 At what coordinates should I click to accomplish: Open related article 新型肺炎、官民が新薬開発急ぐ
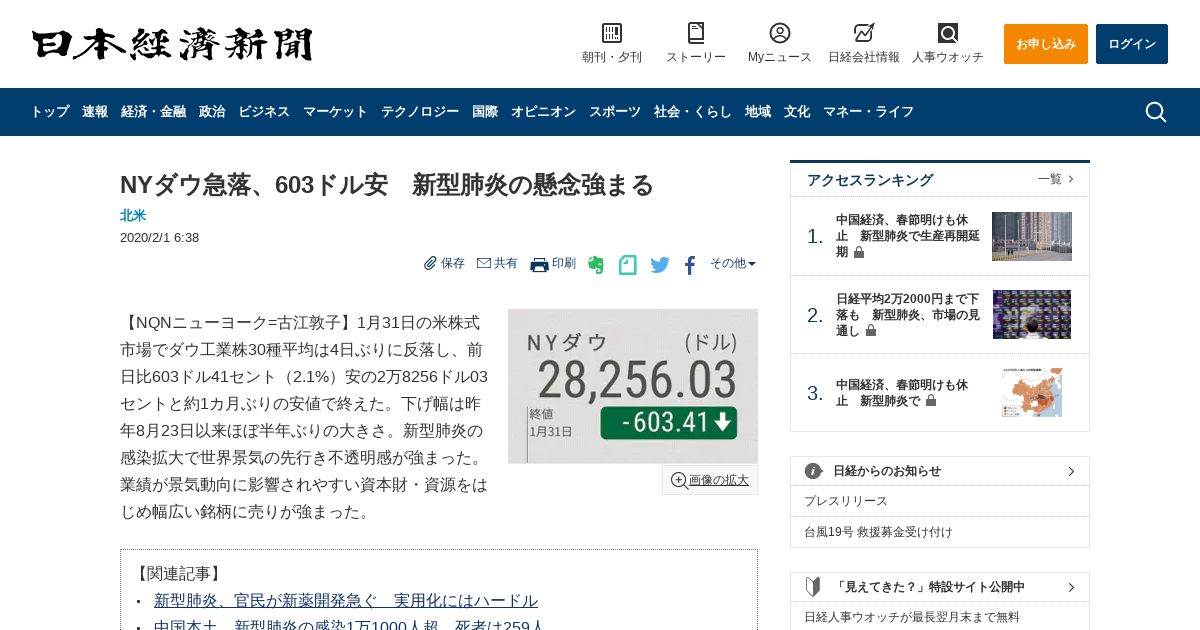(346, 601)
